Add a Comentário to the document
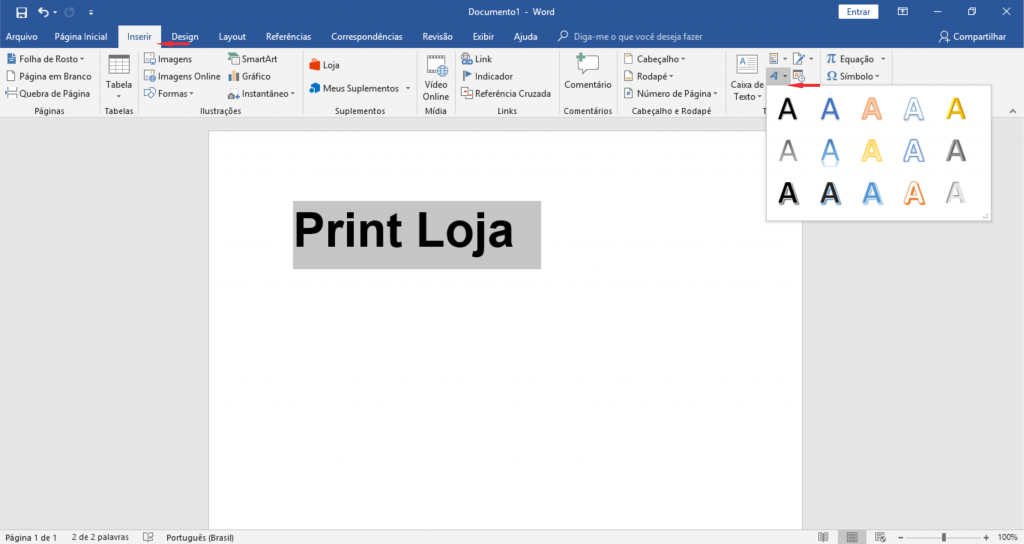This screenshot has width=1024, height=544. 587,72
